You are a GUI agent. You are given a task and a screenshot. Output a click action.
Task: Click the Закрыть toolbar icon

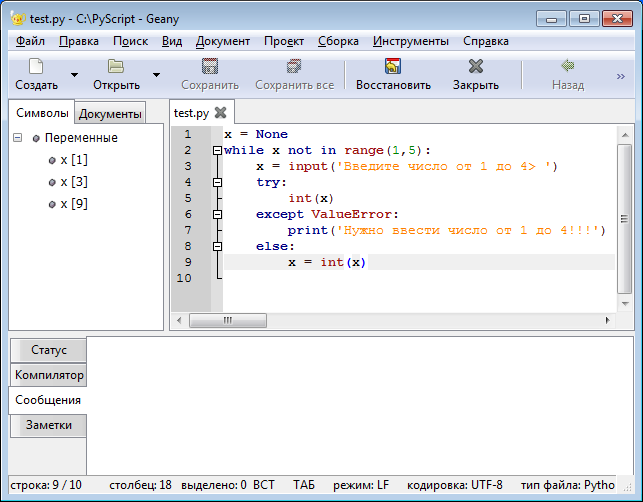476,67
